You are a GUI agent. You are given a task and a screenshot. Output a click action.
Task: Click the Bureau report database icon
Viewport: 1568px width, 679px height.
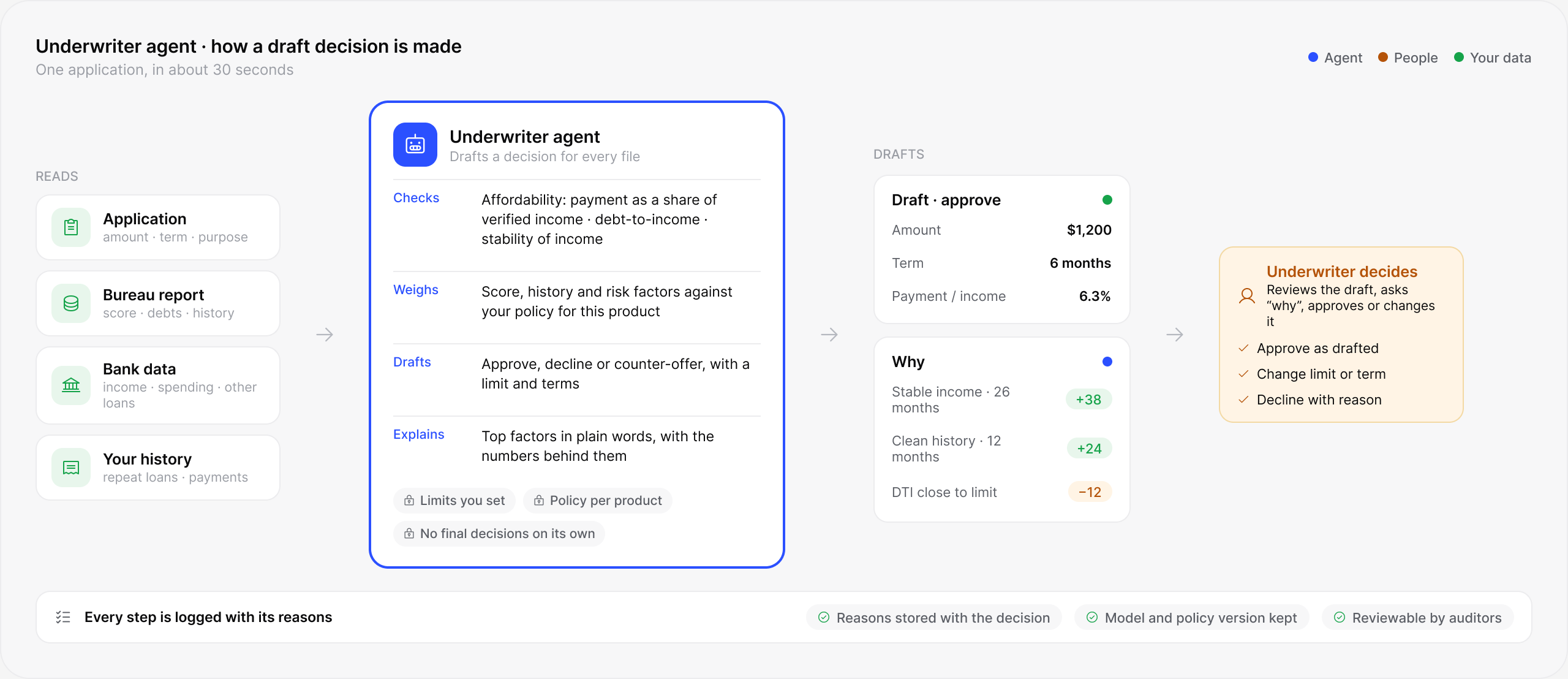(x=71, y=303)
